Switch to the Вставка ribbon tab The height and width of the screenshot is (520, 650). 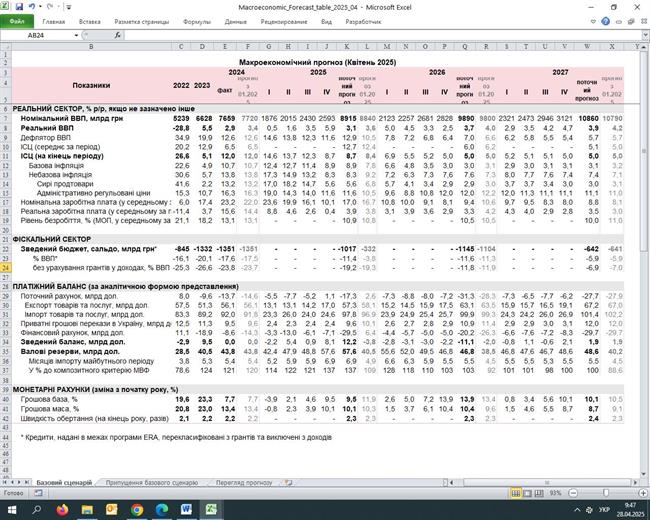90,22
